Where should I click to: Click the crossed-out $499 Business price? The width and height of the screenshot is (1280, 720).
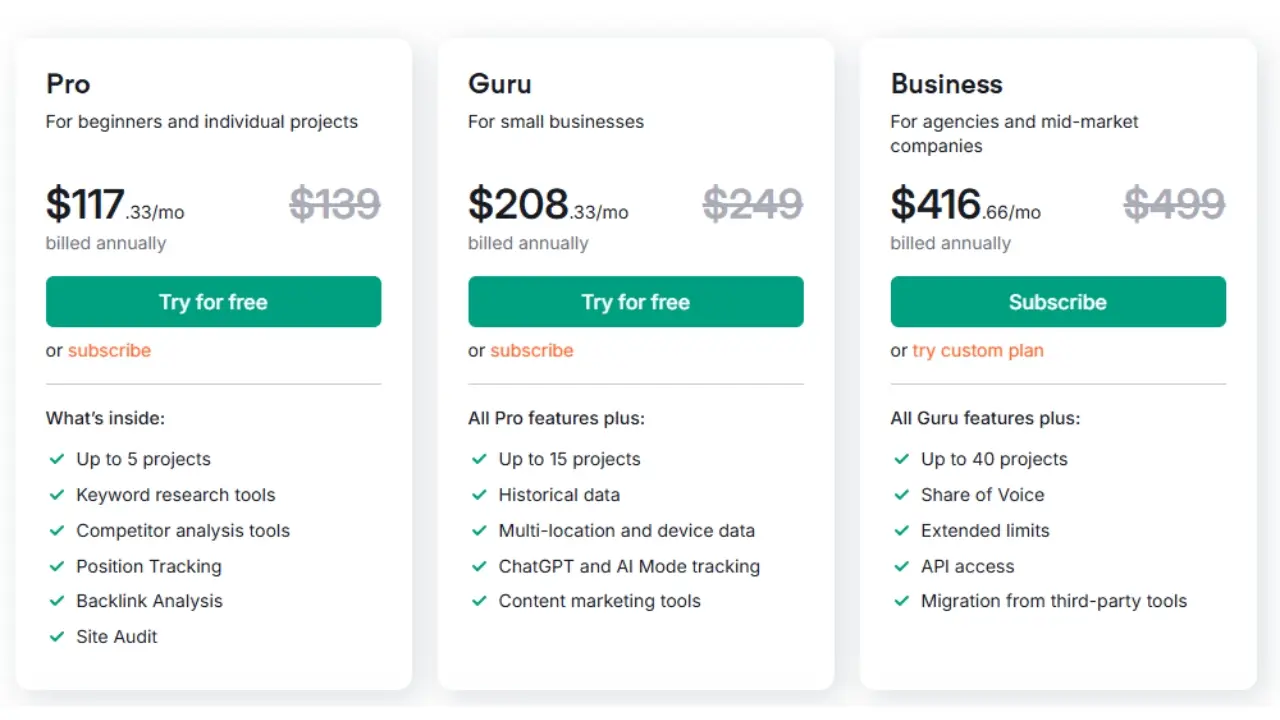[1174, 205]
